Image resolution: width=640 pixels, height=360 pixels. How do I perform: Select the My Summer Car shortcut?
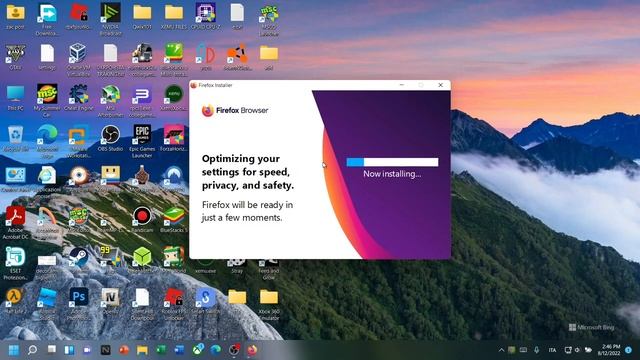(47, 100)
